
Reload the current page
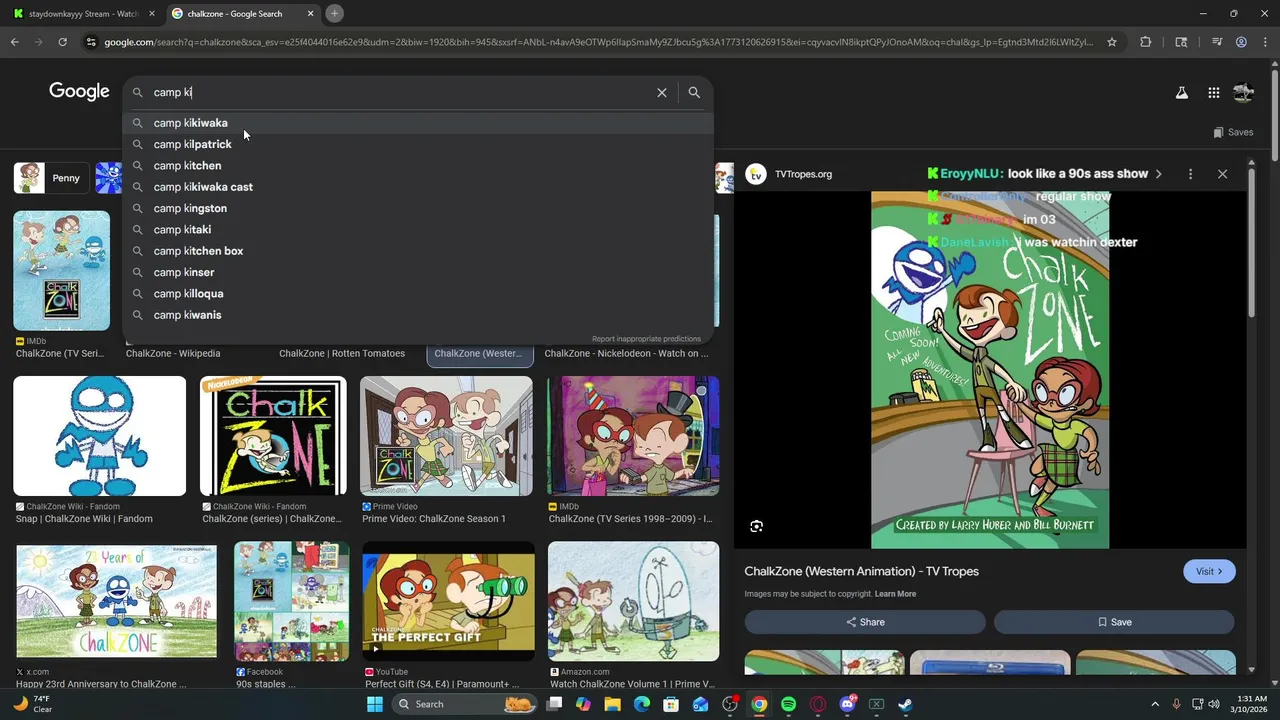(x=62, y=42)
